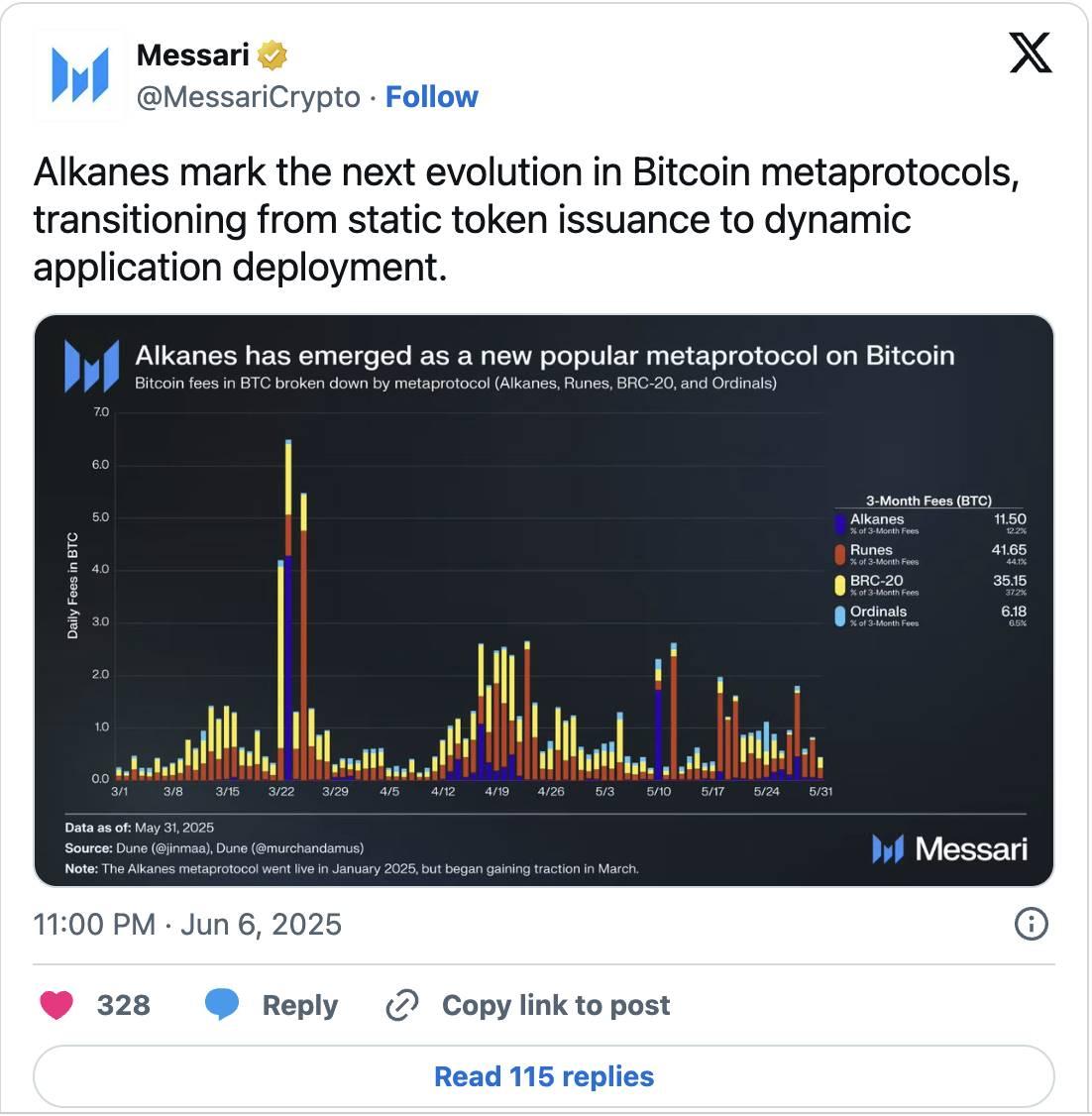The image size is (1092, 1116).
Task: Click the BRC-20 yellow legend swatch
Action: (x=840, y=585)
